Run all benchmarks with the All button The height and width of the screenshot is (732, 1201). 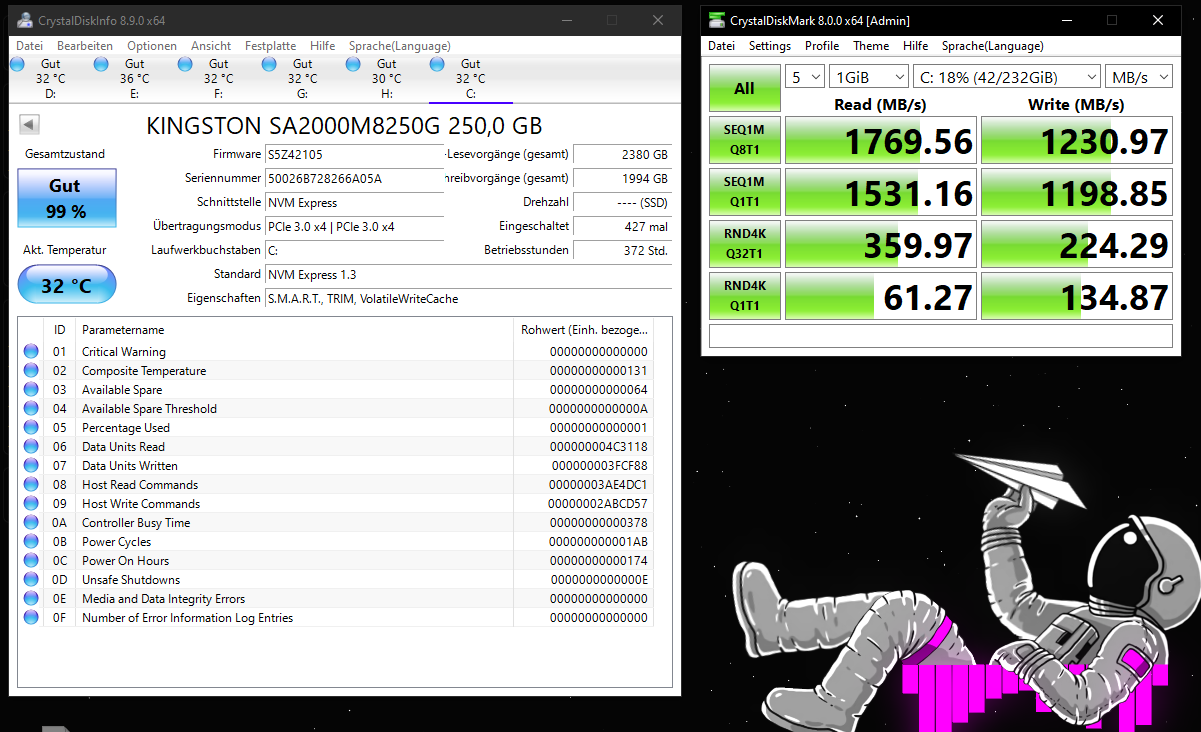[744, 88]
